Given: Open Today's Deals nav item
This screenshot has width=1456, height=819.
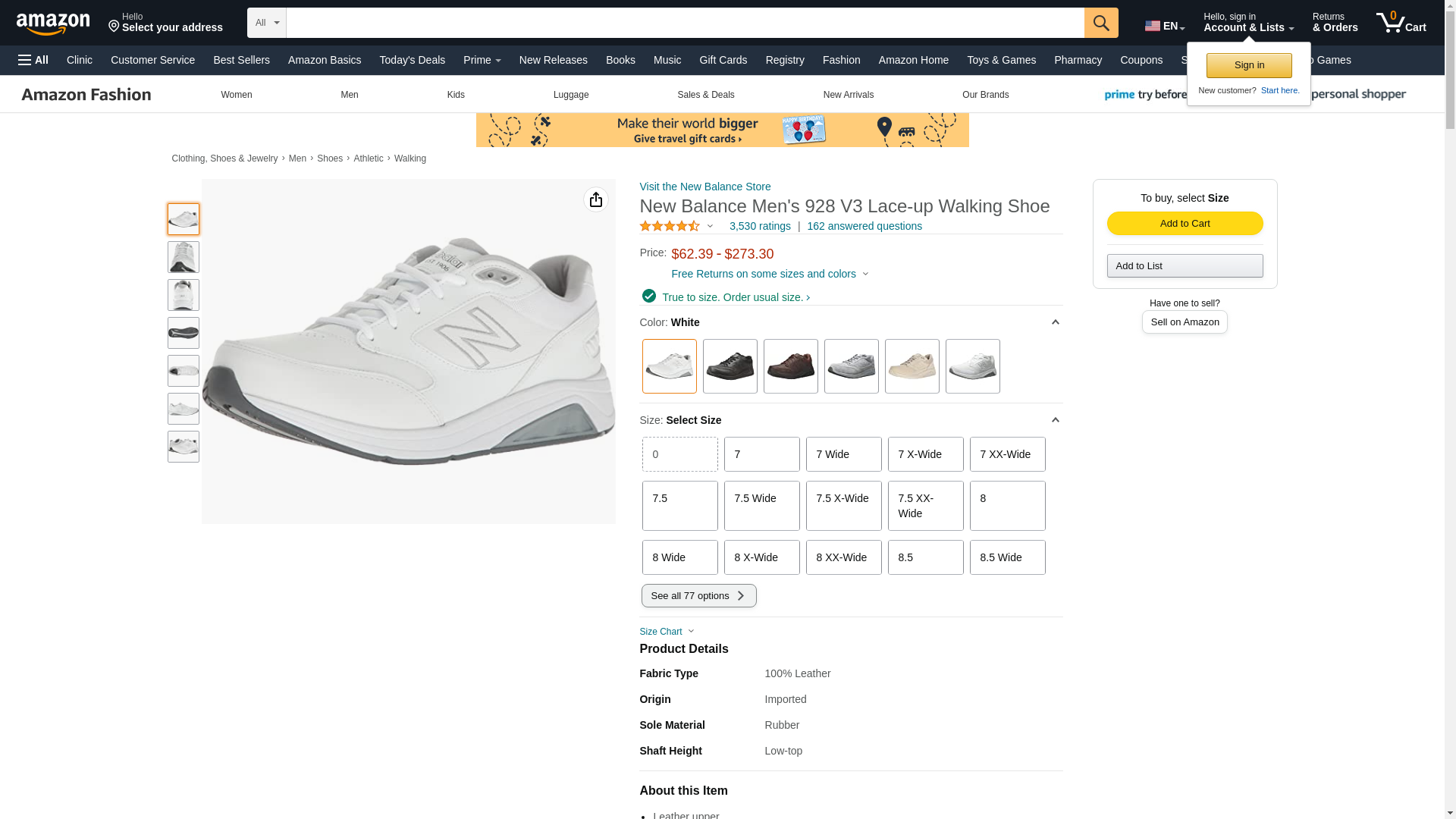Looking at the screenshot, I should point(412,60).
